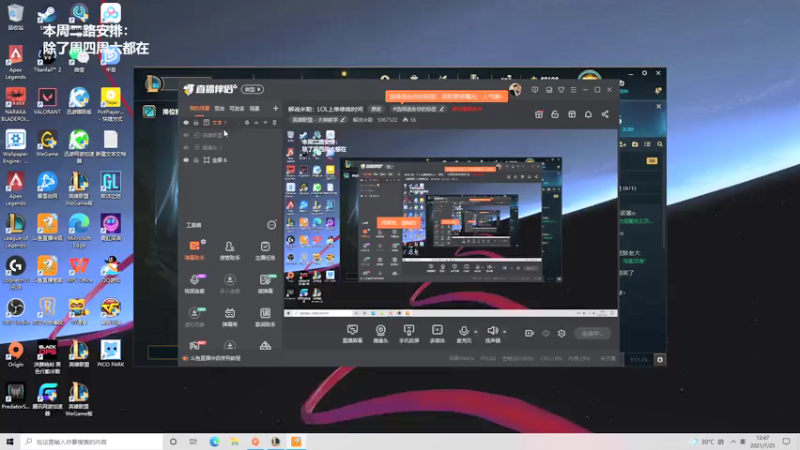The width and height of the screenshot is (800, 450).
Task: Open the hamburger menu in the title bar
Action: click(x=573, y=90)
